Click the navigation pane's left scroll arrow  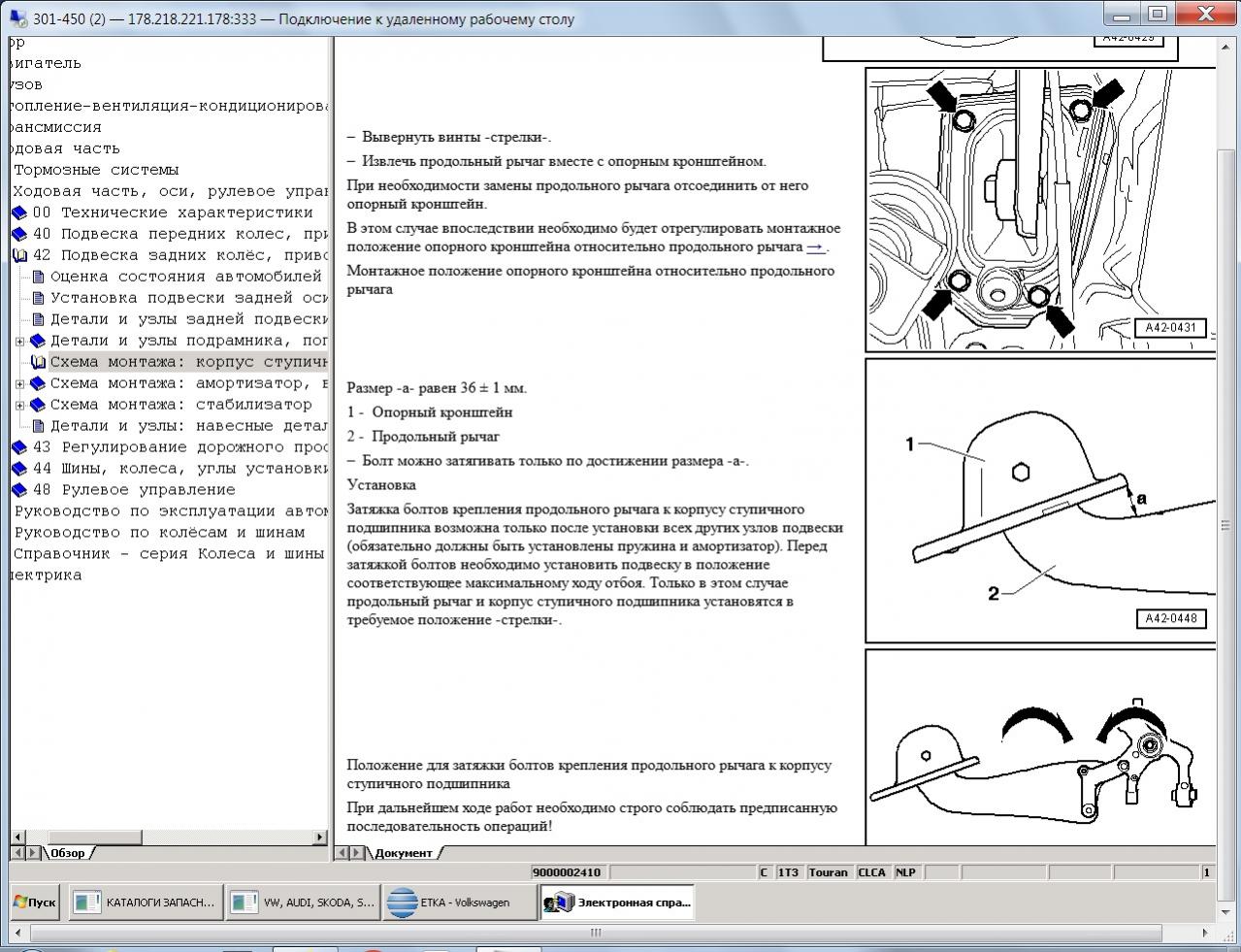17,837
